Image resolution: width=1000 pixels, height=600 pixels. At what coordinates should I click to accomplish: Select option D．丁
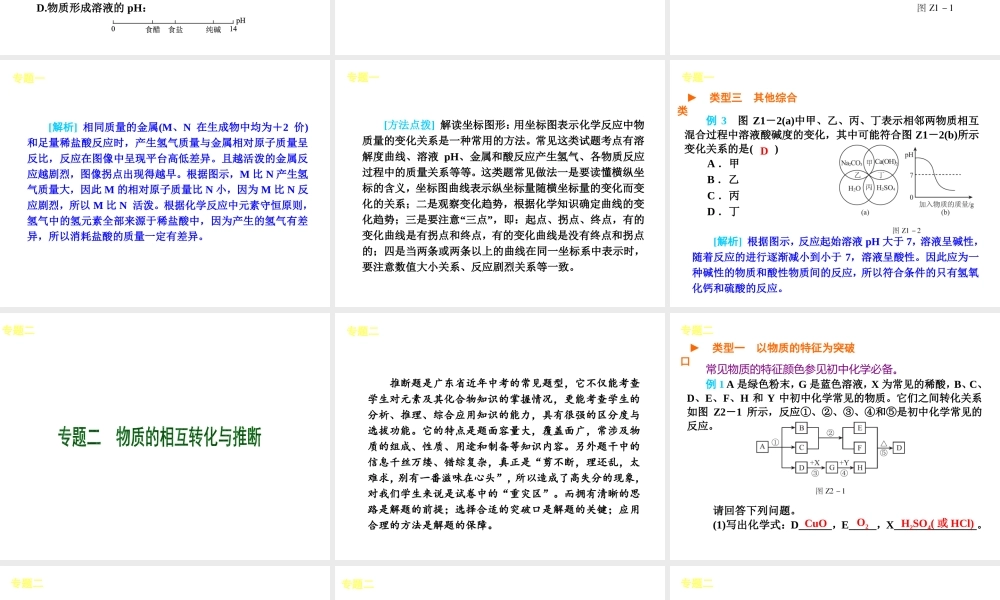coord(723,212)
